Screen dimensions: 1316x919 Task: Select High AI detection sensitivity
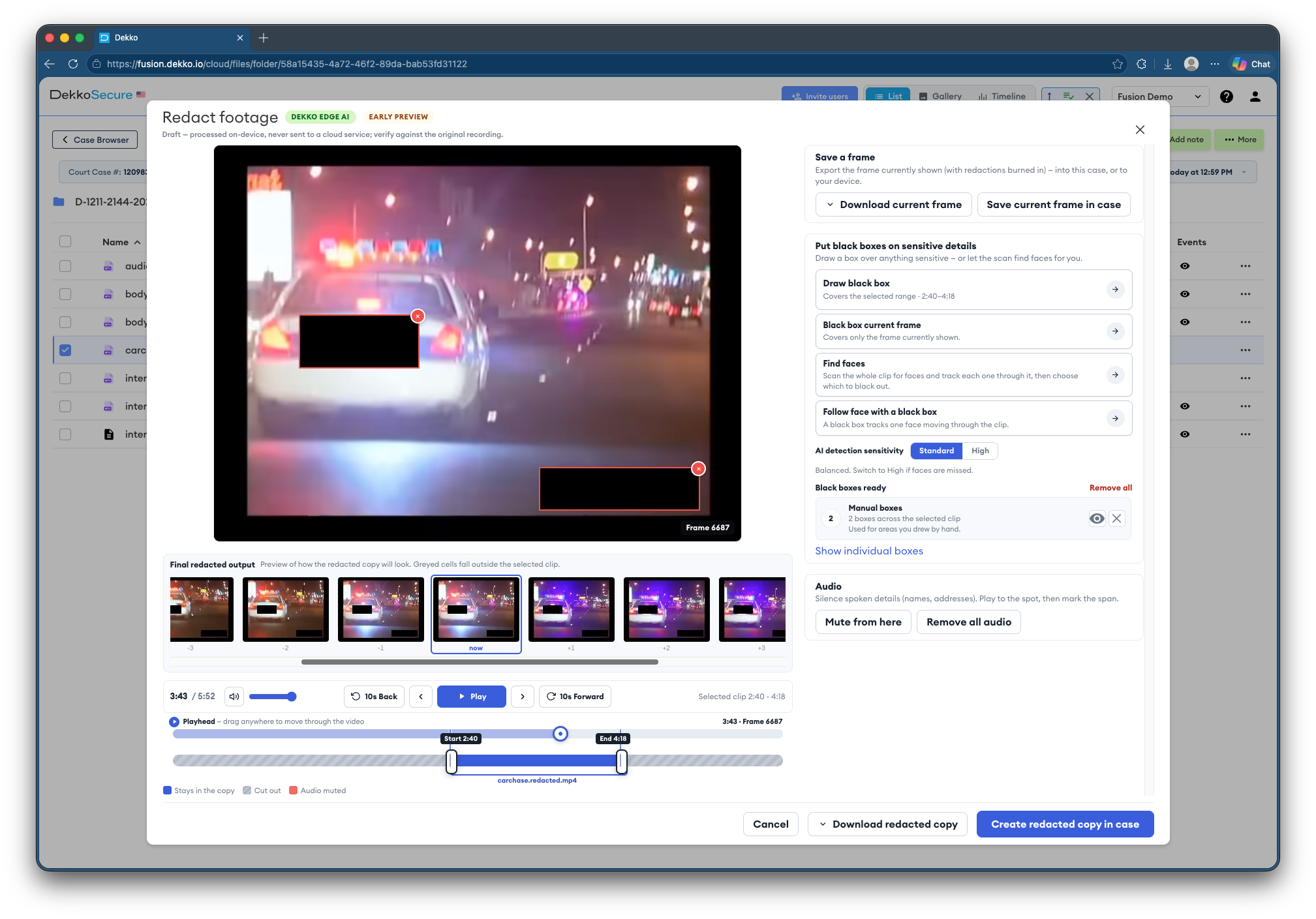pos(980,451)
